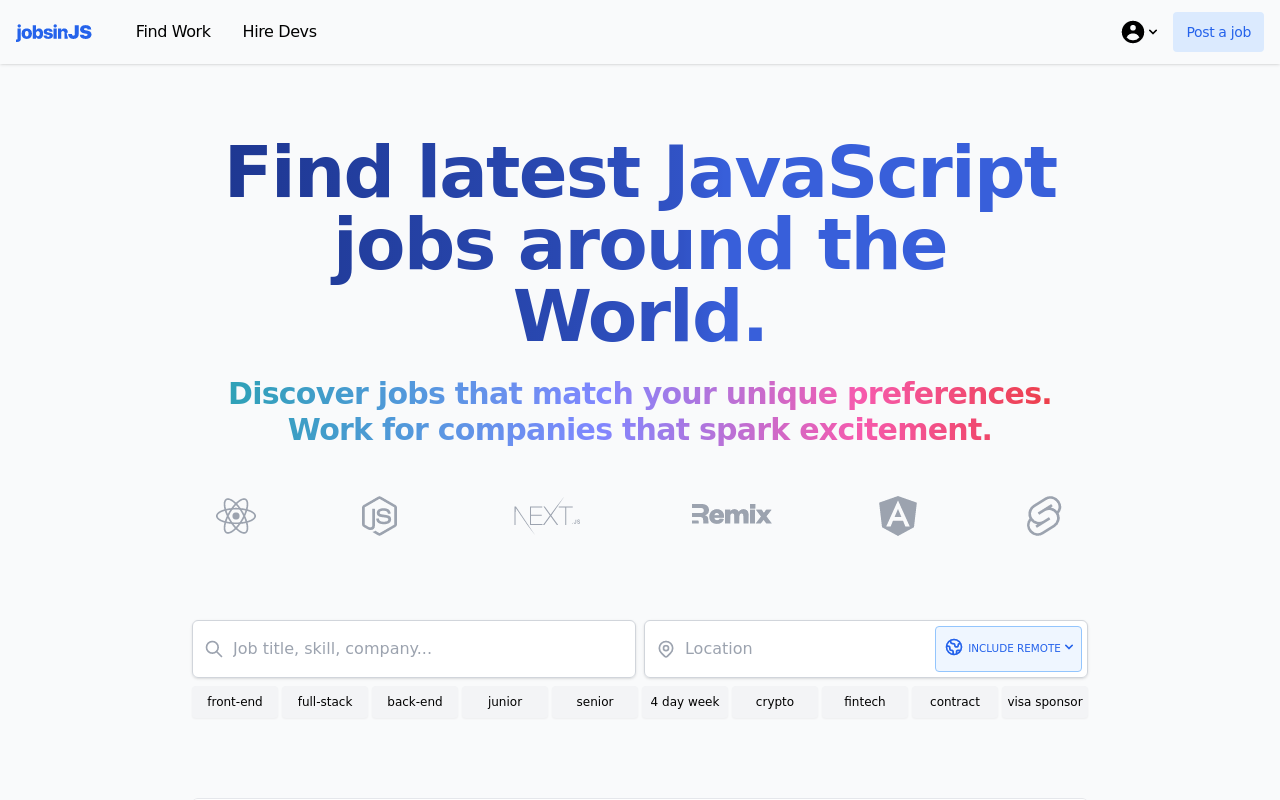Filter by the front-end tag

235,702
